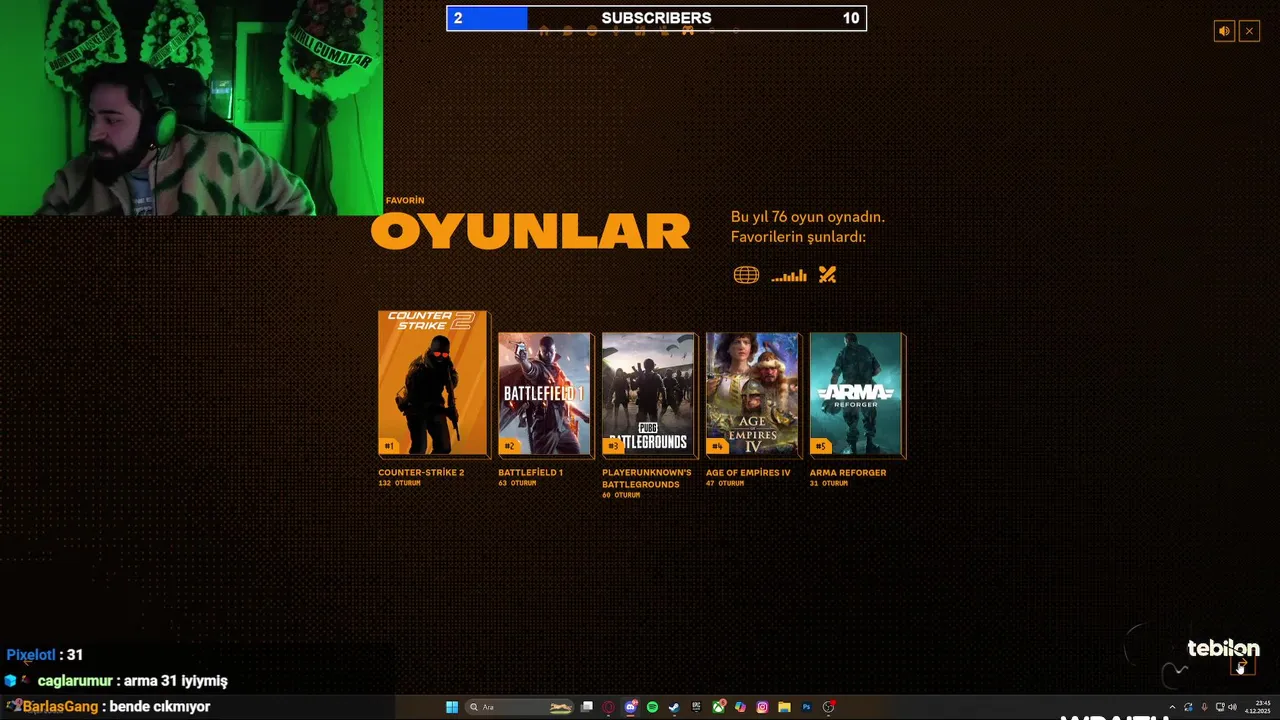The image size is (1280, 720).
Task: Open OBS Studio from the taskbar
Action: (x=828, y=707)
